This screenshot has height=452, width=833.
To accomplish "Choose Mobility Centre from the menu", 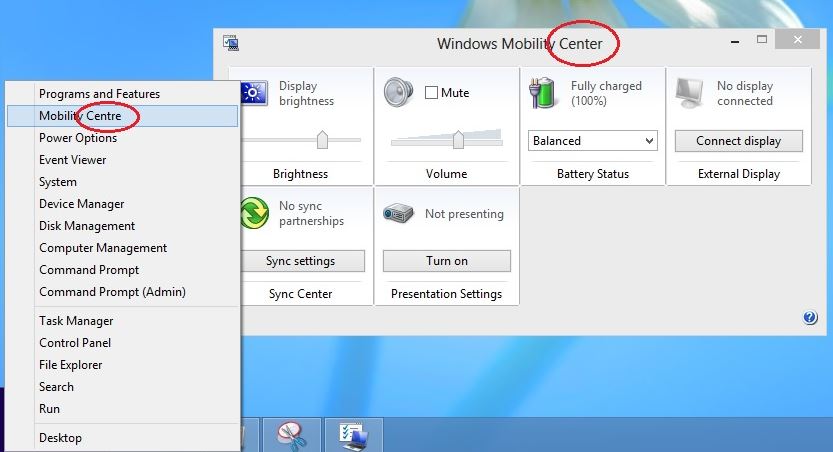I will 123,116.
